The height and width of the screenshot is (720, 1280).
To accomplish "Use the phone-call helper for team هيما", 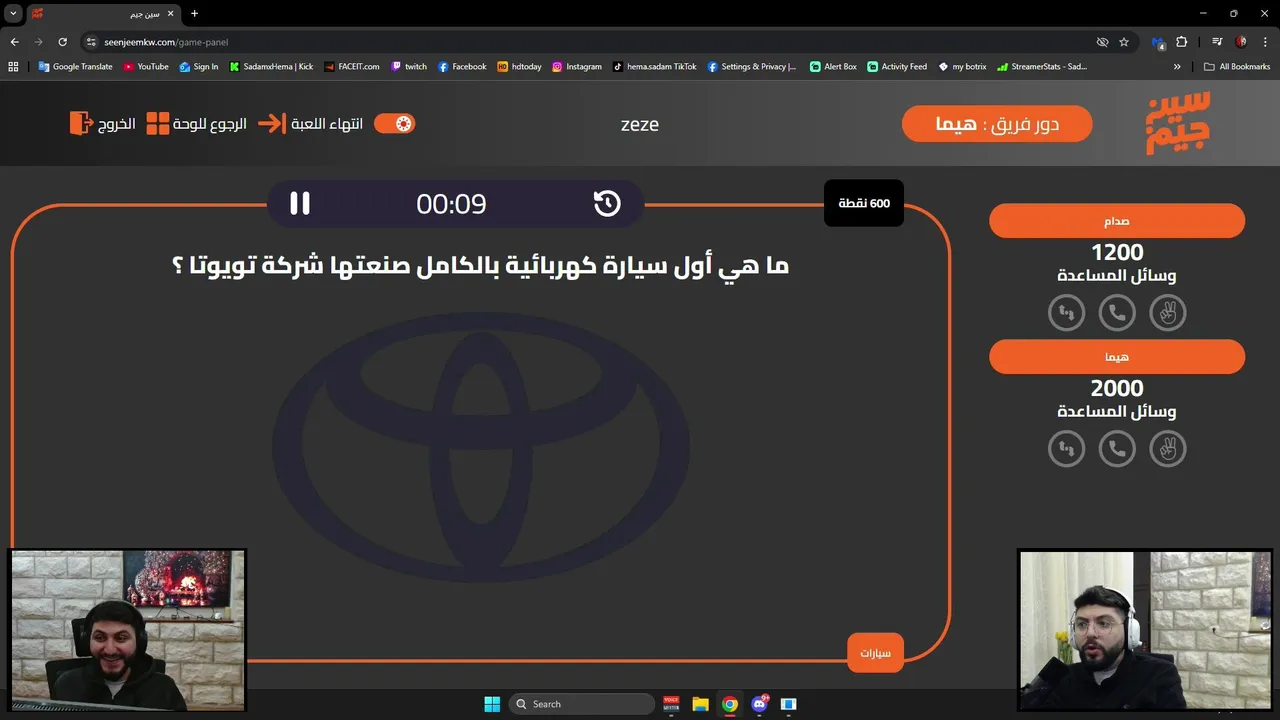I will pos(1117,449).
